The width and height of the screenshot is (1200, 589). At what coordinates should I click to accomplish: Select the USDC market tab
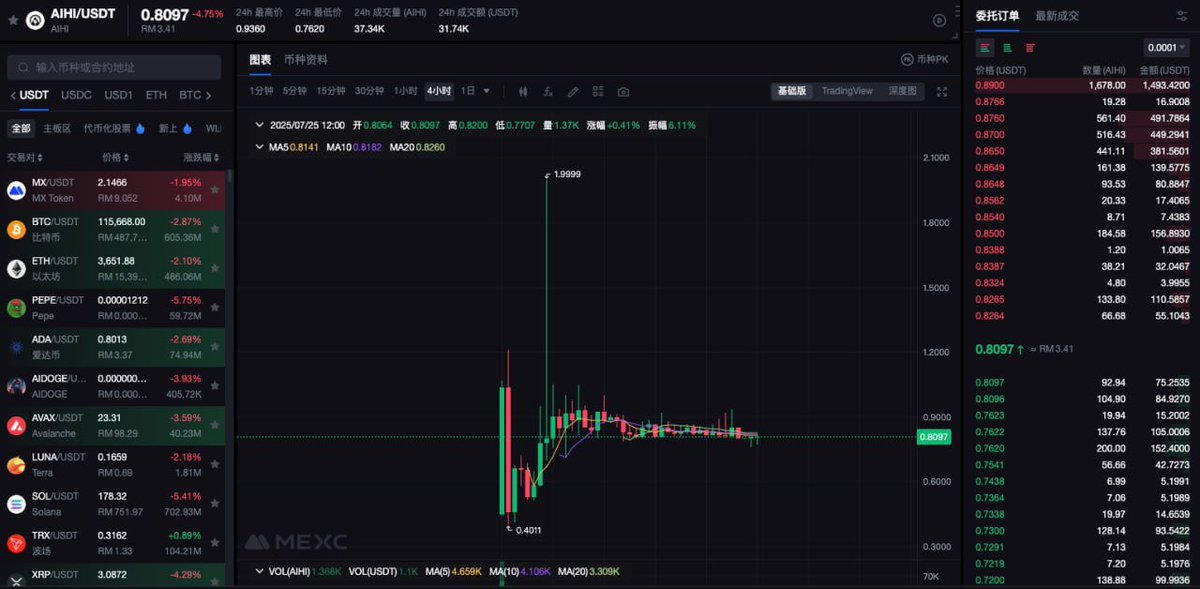pyautogui.click(x=76, y=95)
